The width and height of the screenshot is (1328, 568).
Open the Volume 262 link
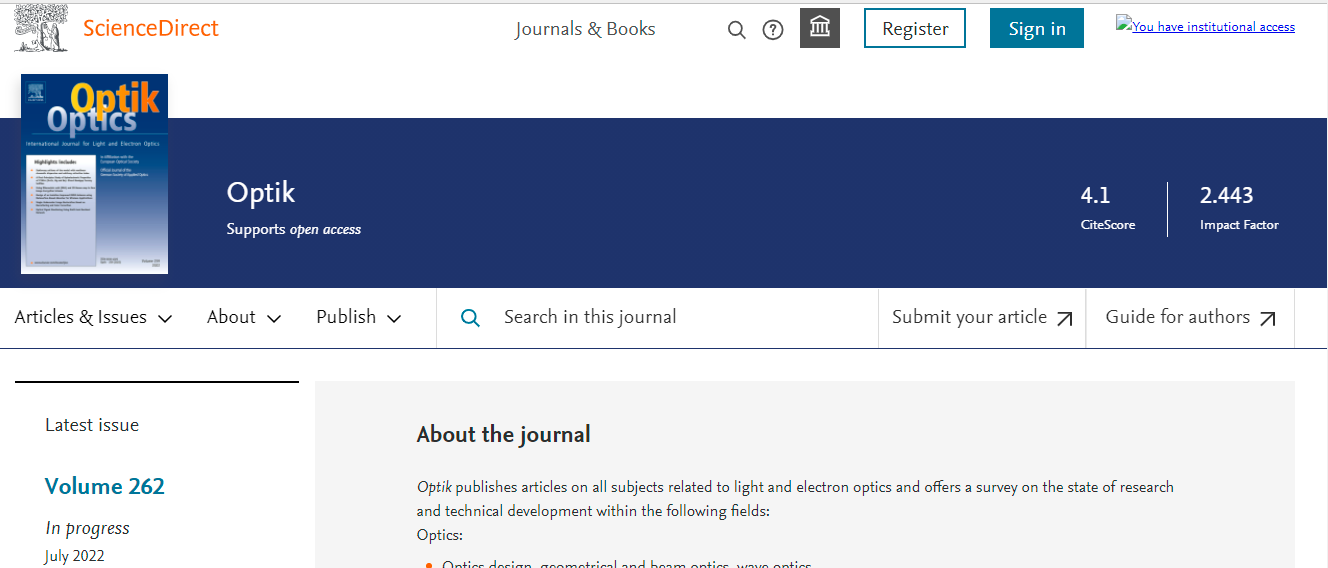point(105,486)
